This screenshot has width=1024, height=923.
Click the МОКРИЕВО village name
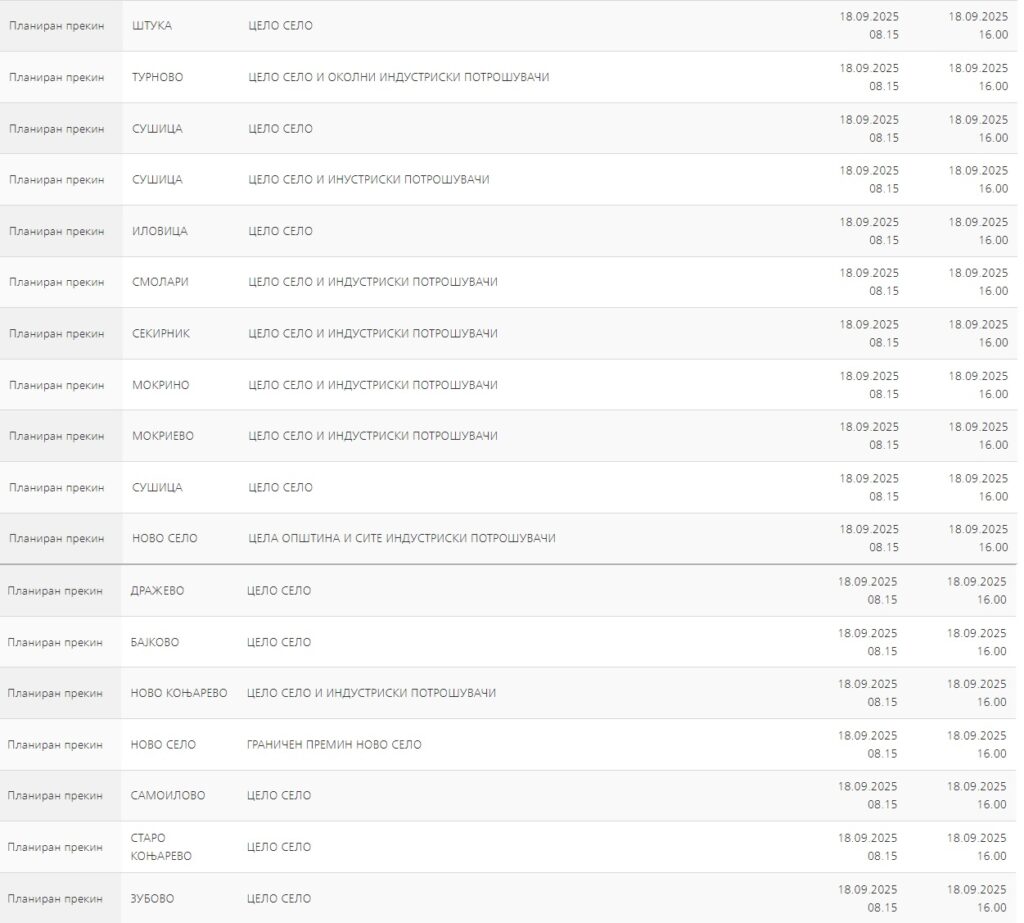[x=163, y=436]
